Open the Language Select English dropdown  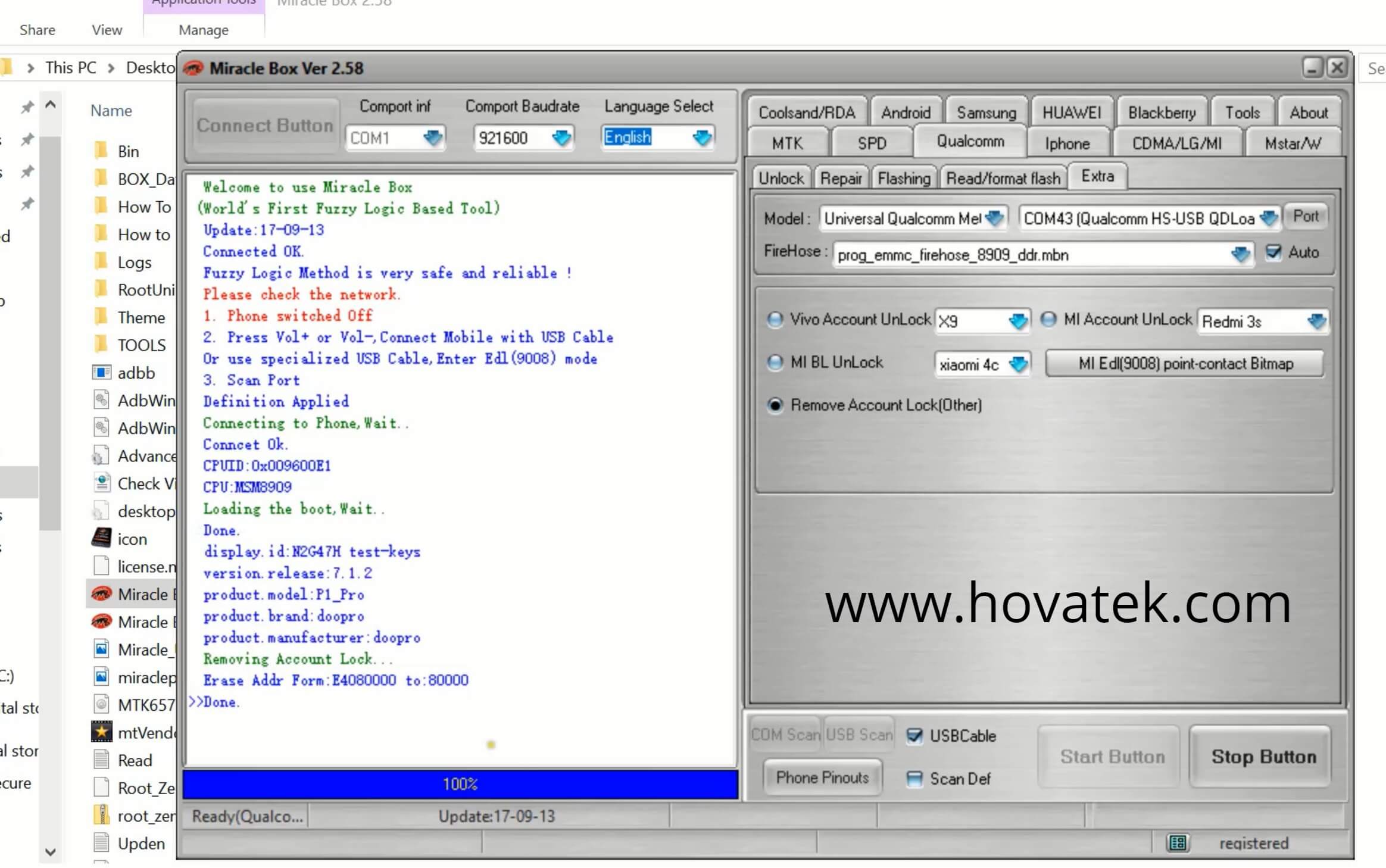(703, 138)
